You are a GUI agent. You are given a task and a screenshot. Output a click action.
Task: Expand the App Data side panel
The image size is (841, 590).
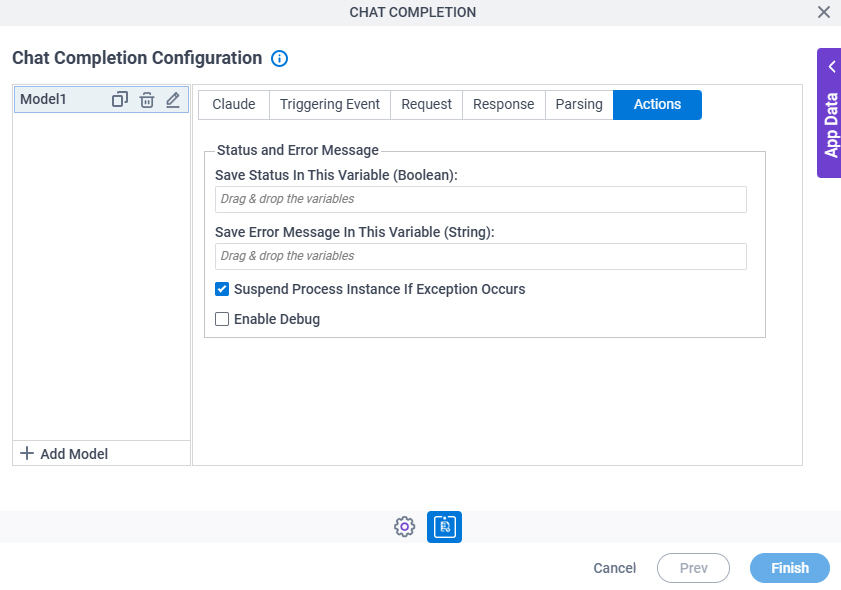pos(830,113)
